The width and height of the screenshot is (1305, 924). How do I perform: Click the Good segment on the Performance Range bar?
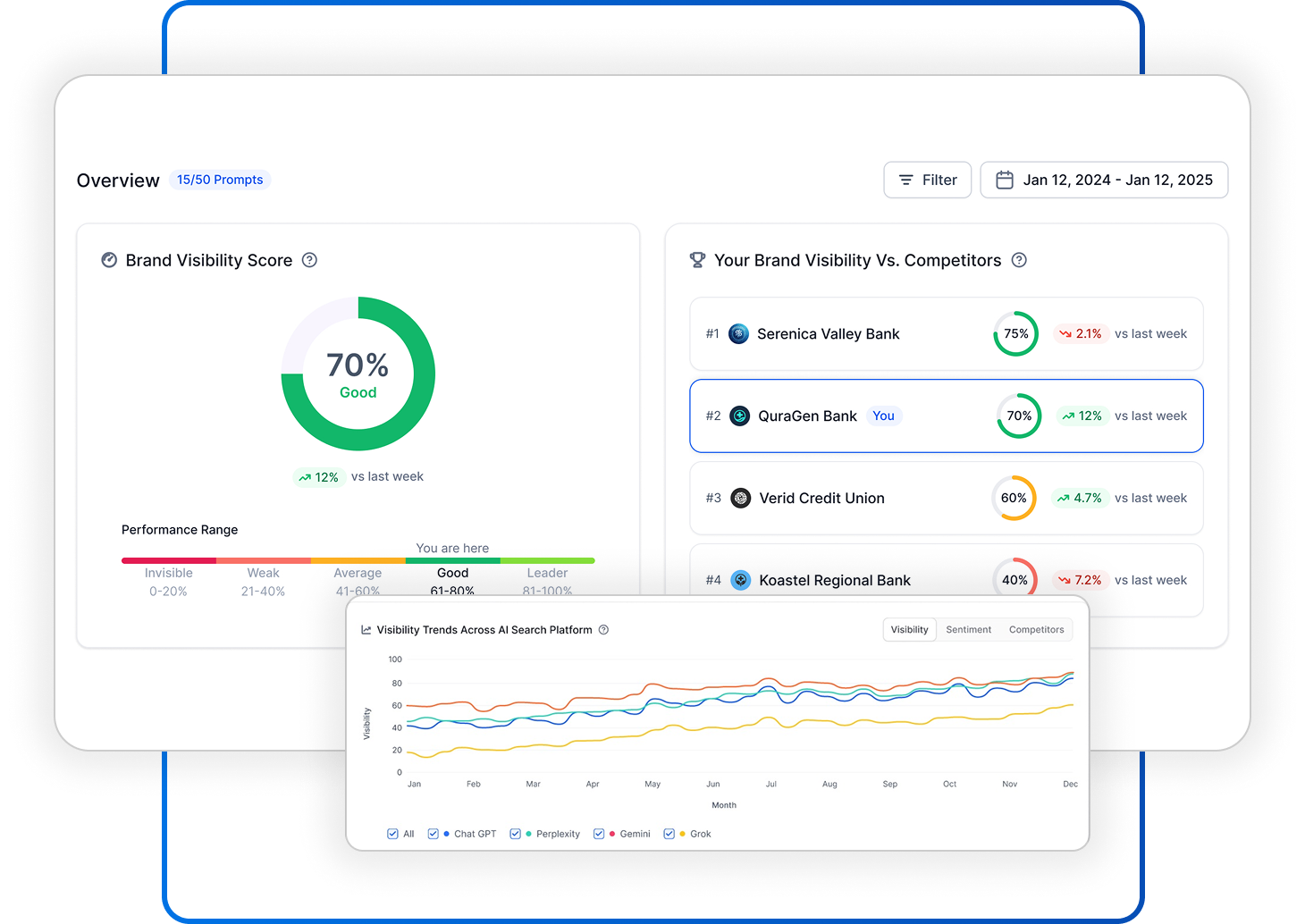(x=452, y=560)
